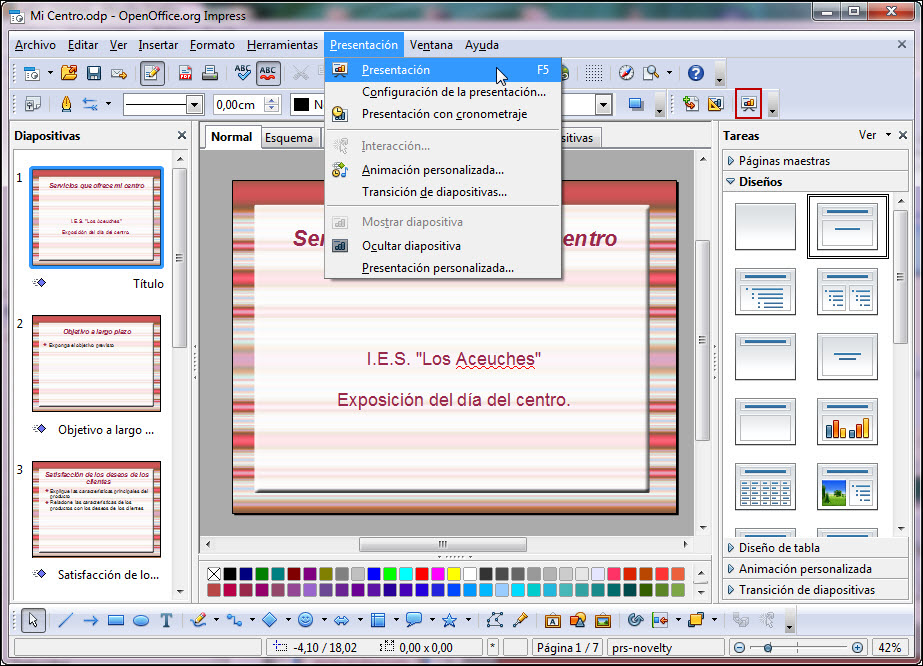Choose the Selection arrow tool
The height and width of the screenshot is (666, 923).
[x=33, y=620]
